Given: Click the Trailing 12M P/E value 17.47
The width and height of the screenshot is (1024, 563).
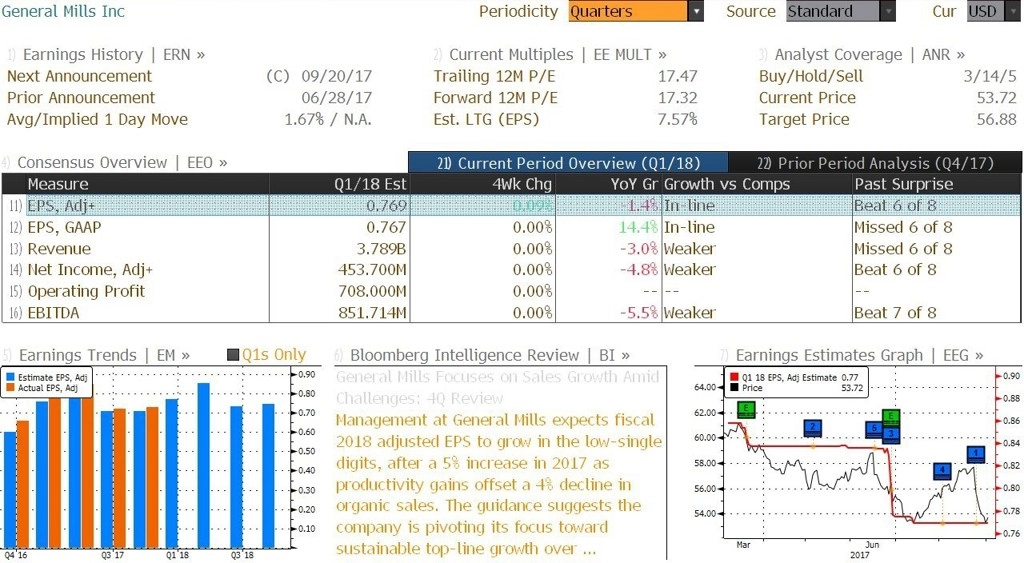Looking at the screenshot, I should [x=677, y=76].
